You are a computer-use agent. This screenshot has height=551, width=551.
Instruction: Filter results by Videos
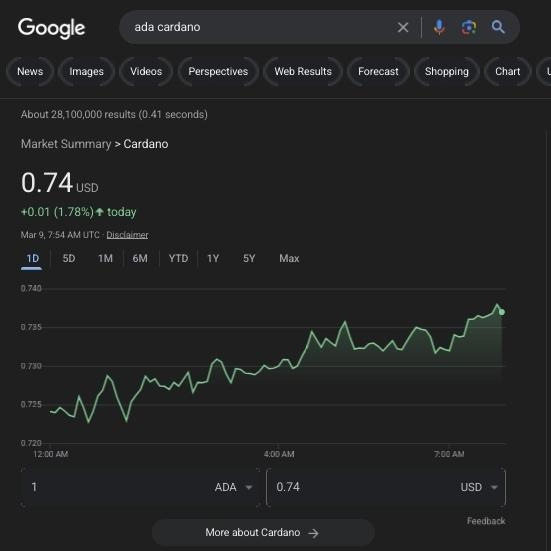[146, 71]
